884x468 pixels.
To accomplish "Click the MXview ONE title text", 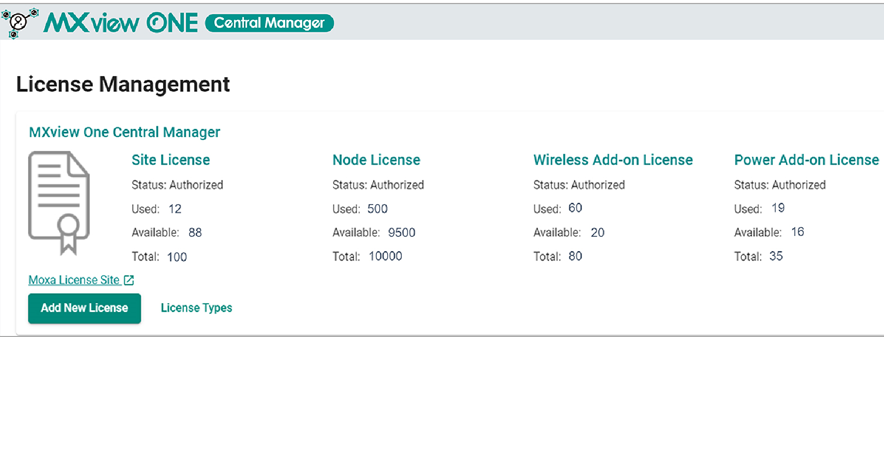I will click(x=121, y=23).
